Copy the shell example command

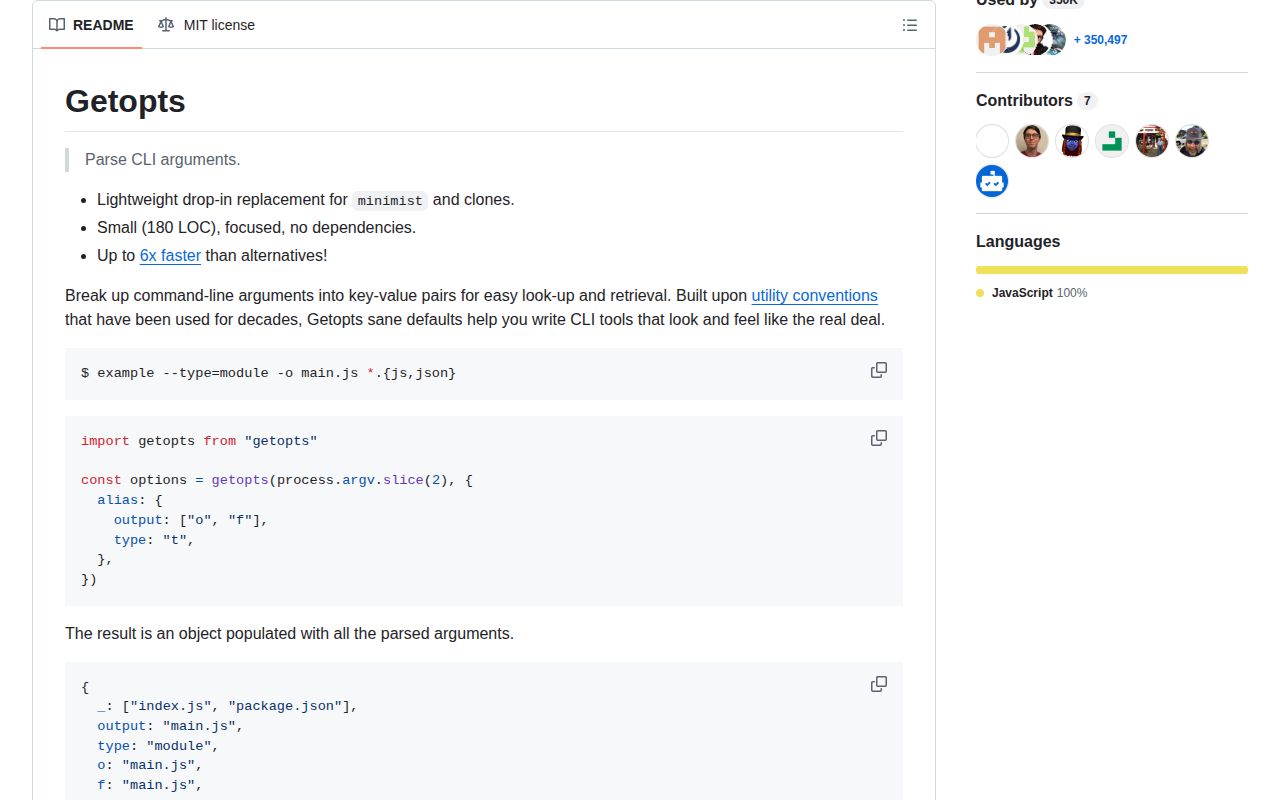point(879,370)
